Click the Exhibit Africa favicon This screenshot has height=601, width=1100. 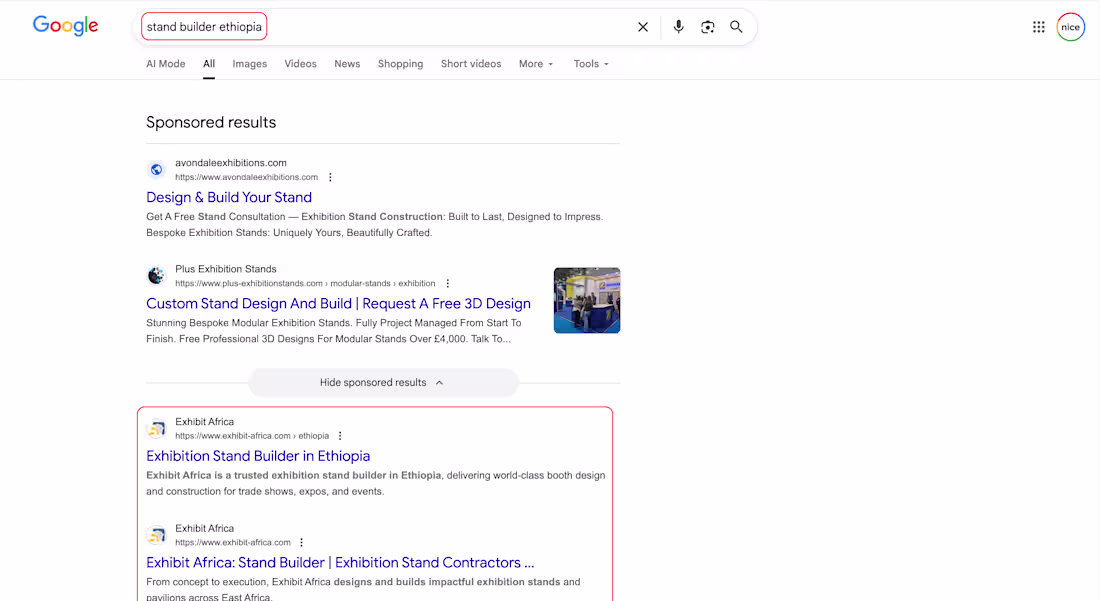pyautogui.click(x=157, y=428)
